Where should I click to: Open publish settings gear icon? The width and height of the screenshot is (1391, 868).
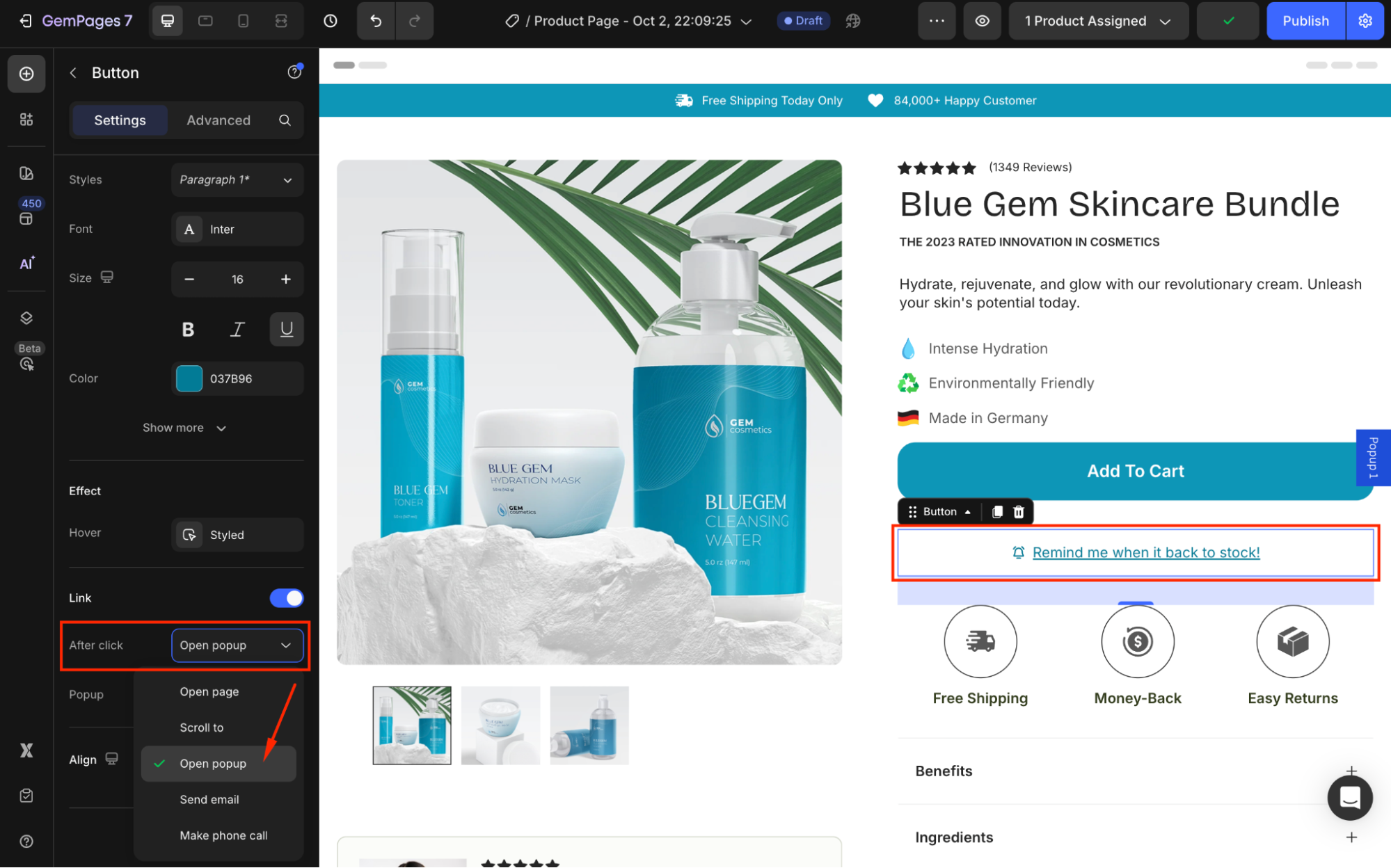pyautogui.click(x=1365, y=21)
